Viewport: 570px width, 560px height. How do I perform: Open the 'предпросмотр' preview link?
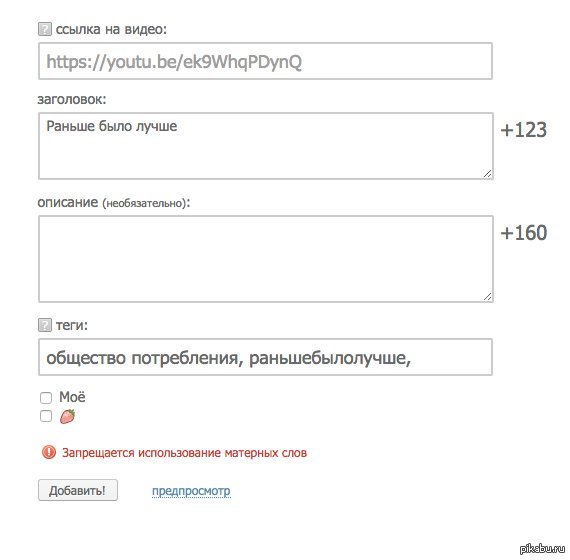[x=191, y=491]
